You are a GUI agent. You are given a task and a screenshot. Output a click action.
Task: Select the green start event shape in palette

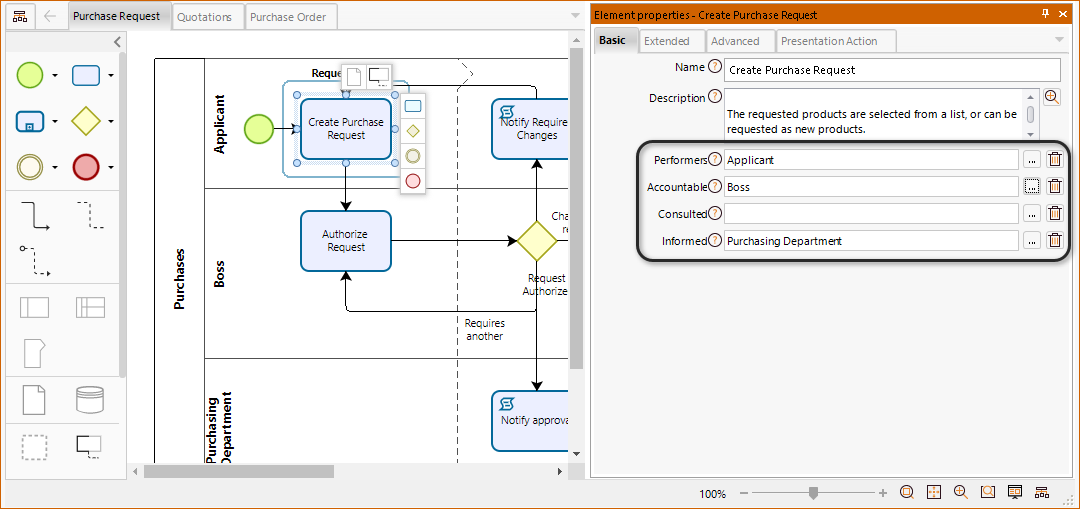click(x=30, y=75)
